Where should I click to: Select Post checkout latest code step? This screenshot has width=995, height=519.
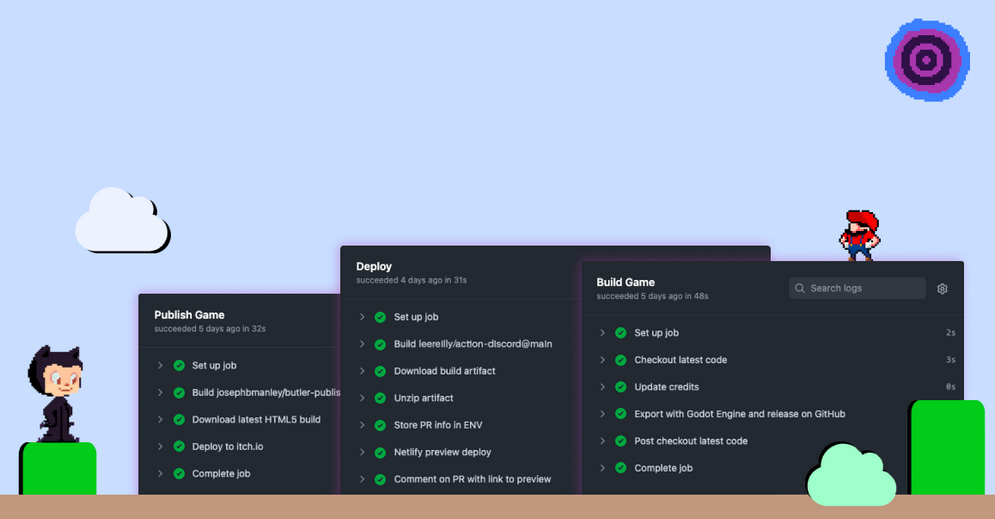[x=690, y=441]
